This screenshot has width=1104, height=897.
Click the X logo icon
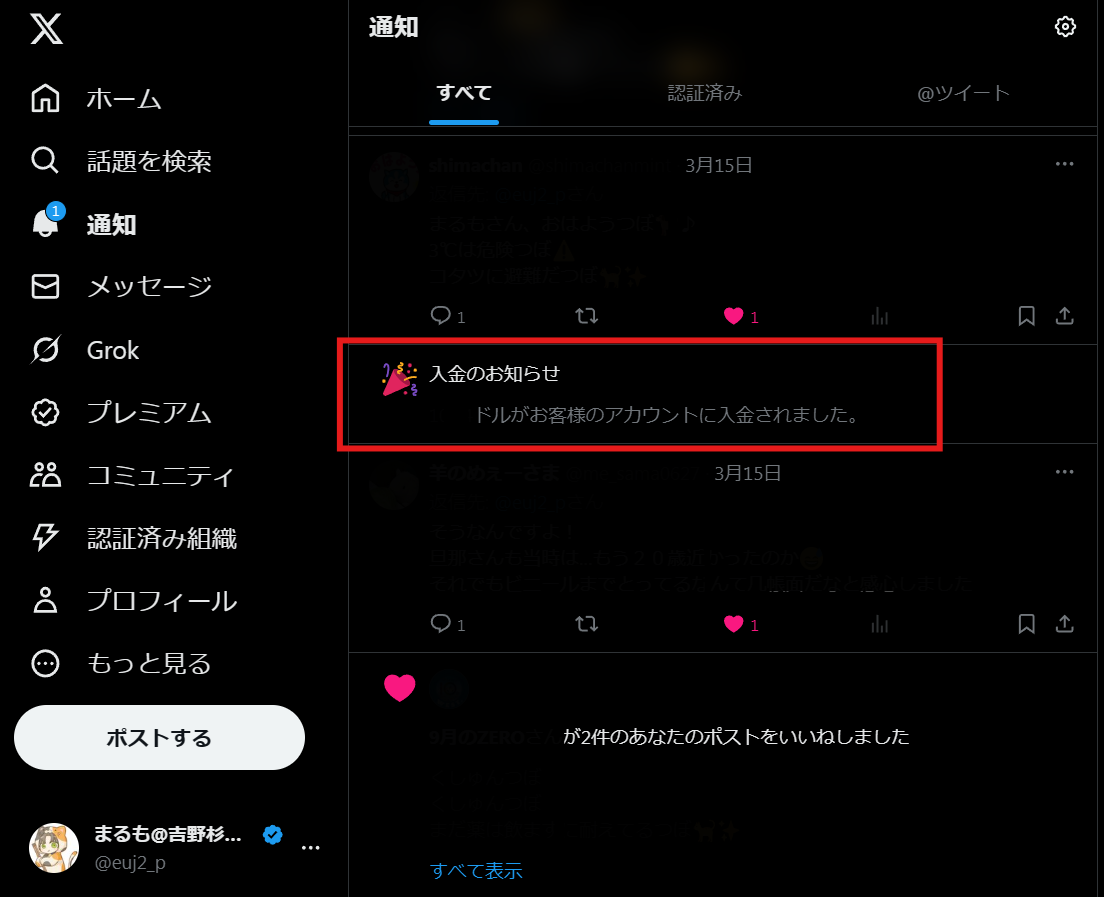[46, 29]
